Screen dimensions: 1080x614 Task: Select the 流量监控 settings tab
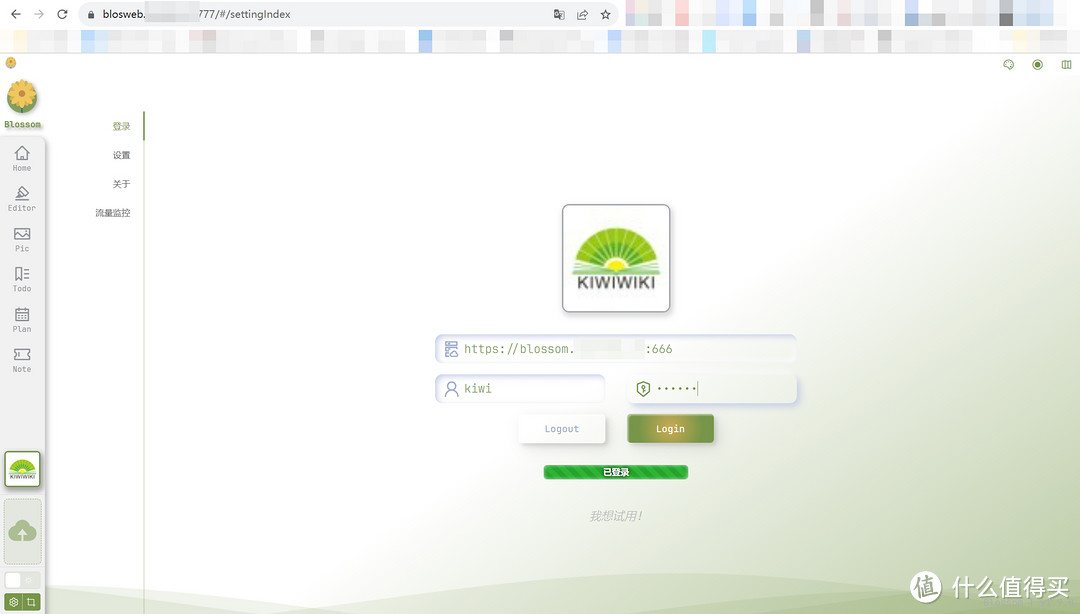[x=113, y=213]
